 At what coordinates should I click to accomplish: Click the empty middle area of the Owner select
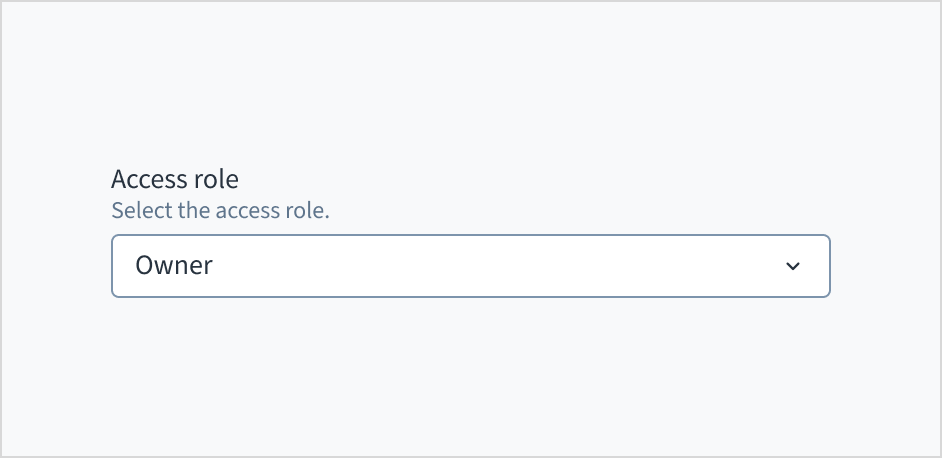[x=480, y=266]
